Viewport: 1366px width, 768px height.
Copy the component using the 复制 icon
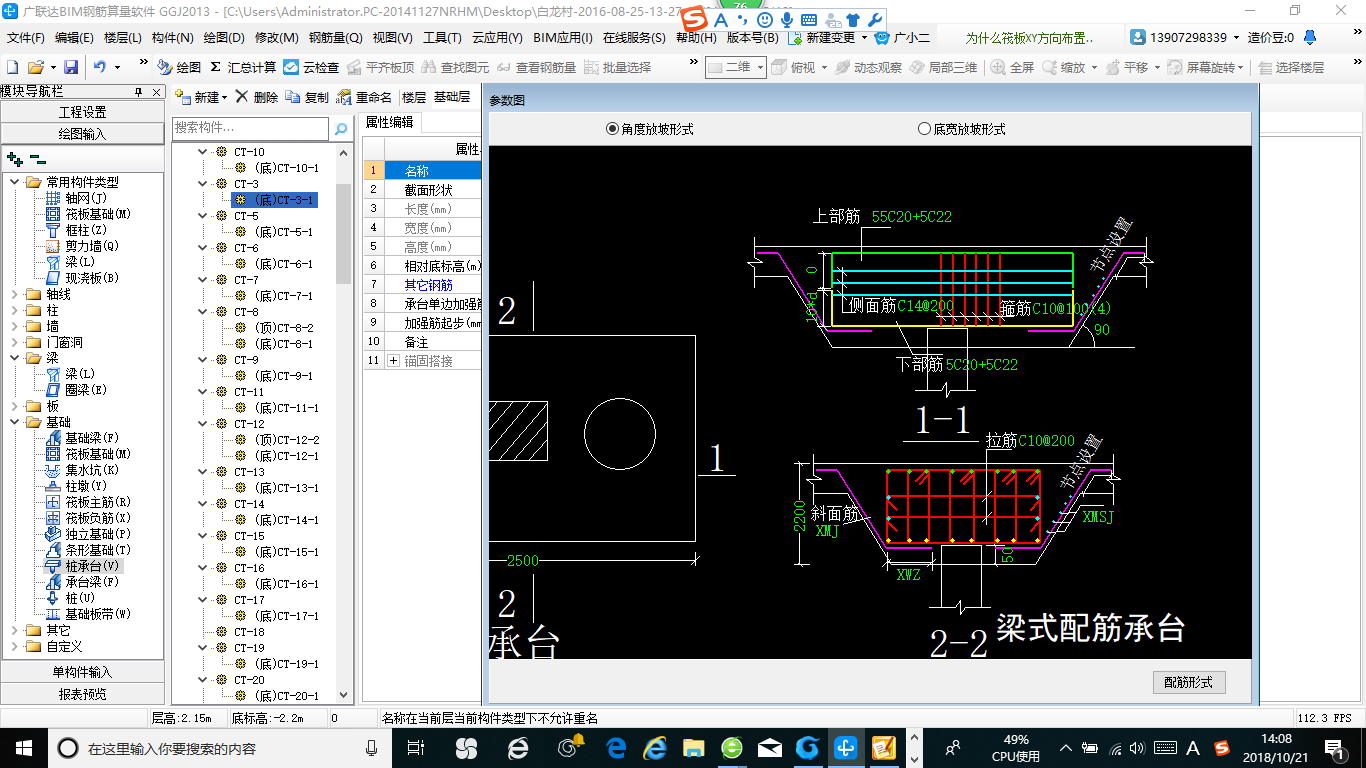[307, 97]
